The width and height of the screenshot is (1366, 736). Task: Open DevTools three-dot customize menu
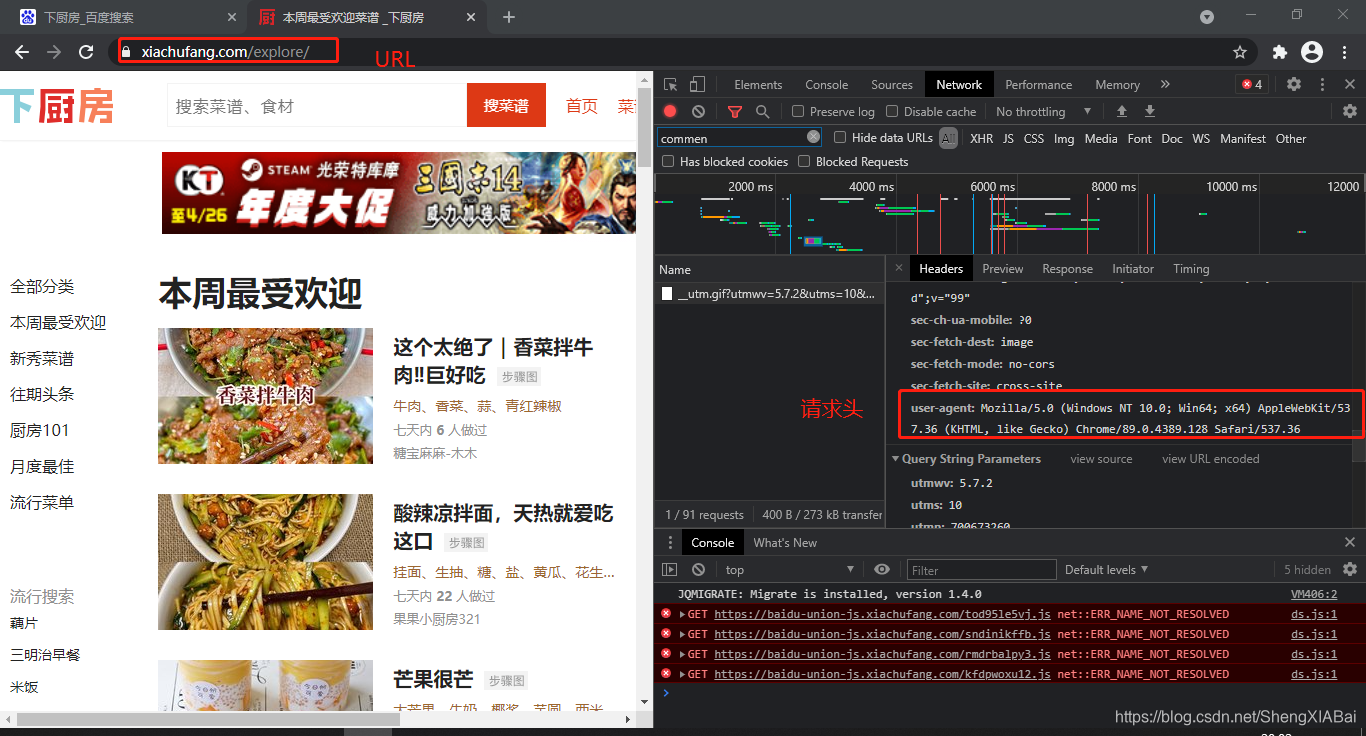(x=1322, y=84)
